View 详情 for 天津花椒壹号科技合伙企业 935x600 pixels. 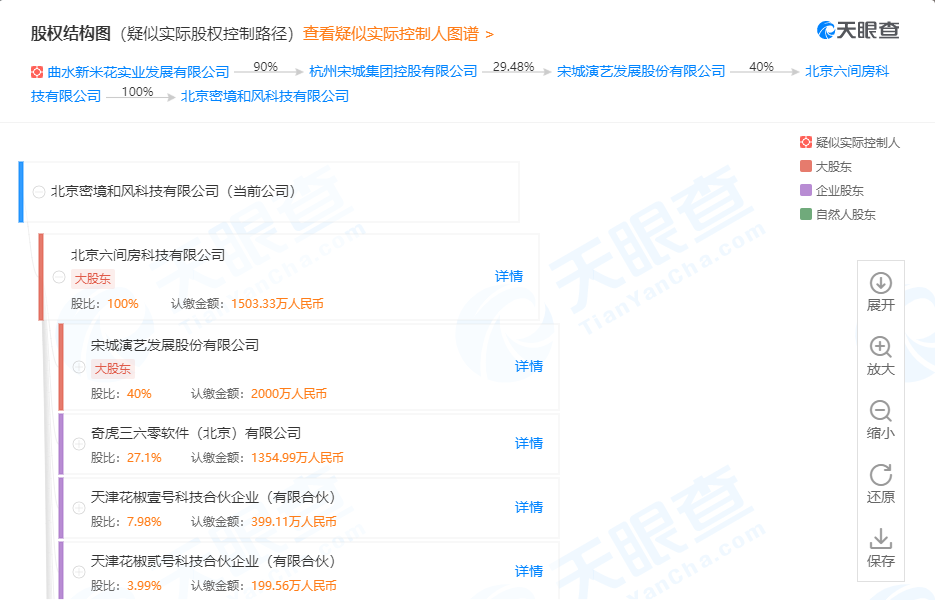[x=529, y=507]
